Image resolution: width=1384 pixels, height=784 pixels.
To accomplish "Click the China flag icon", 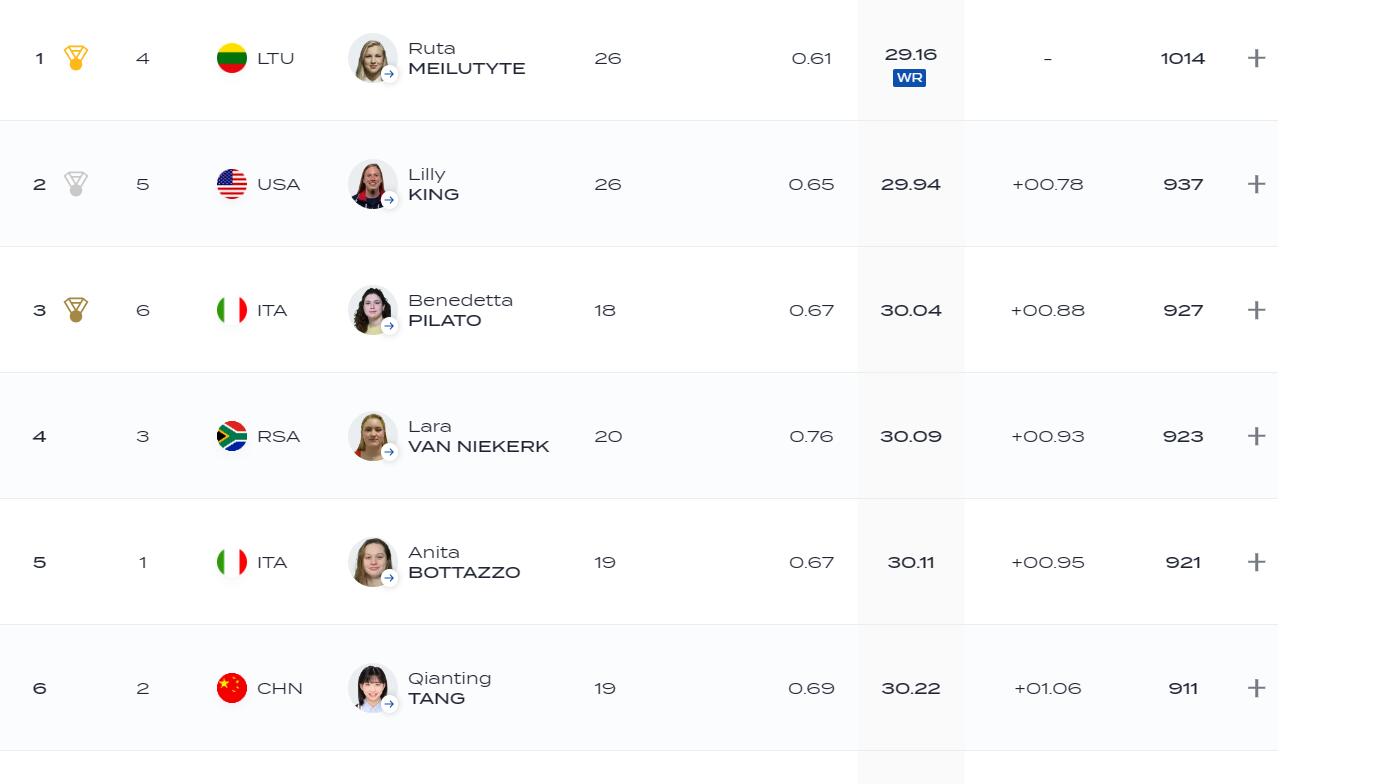I will pyautogui.click(x=232, y=688).
